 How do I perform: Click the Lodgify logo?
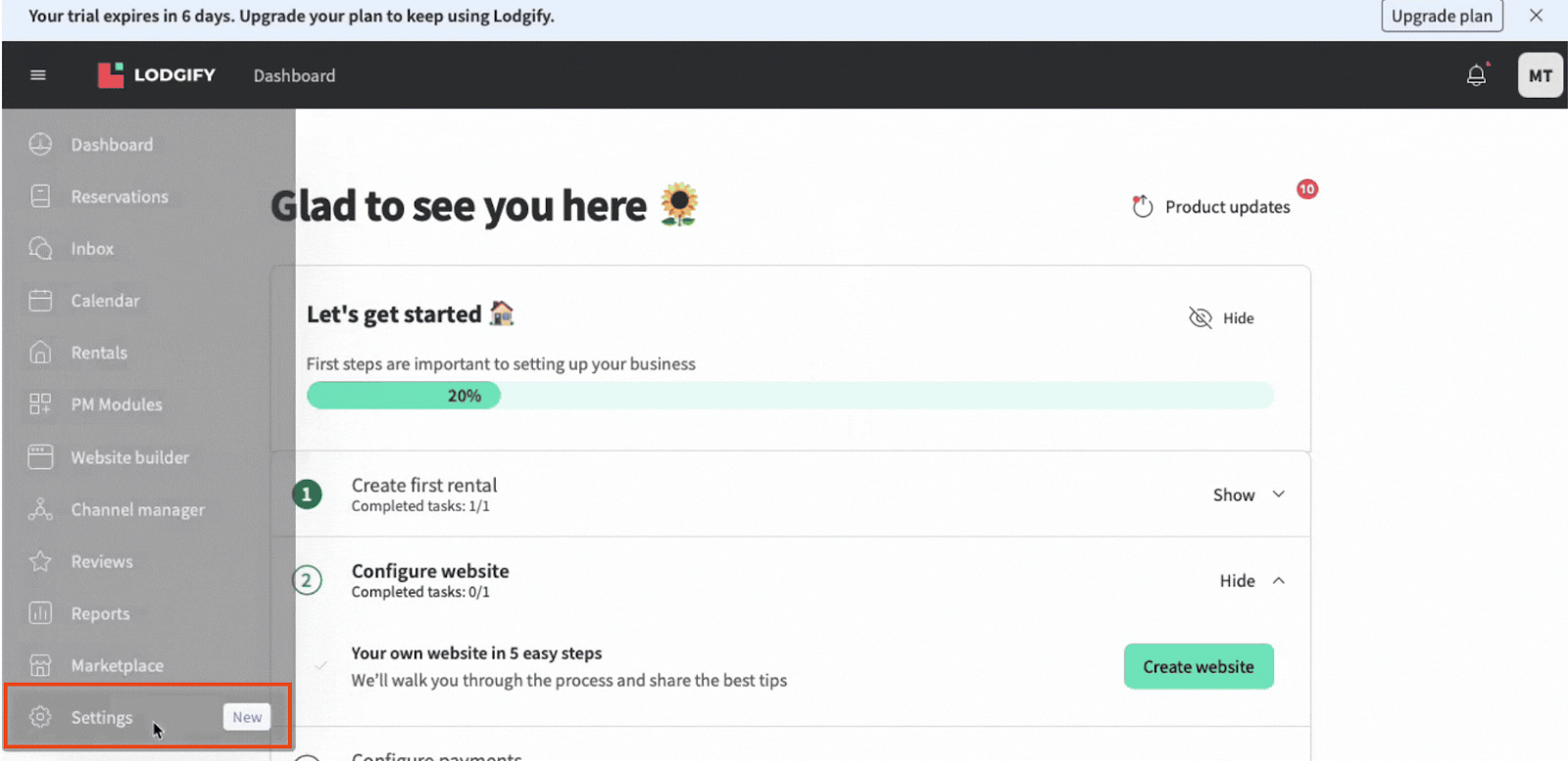(x=157, y=75)
